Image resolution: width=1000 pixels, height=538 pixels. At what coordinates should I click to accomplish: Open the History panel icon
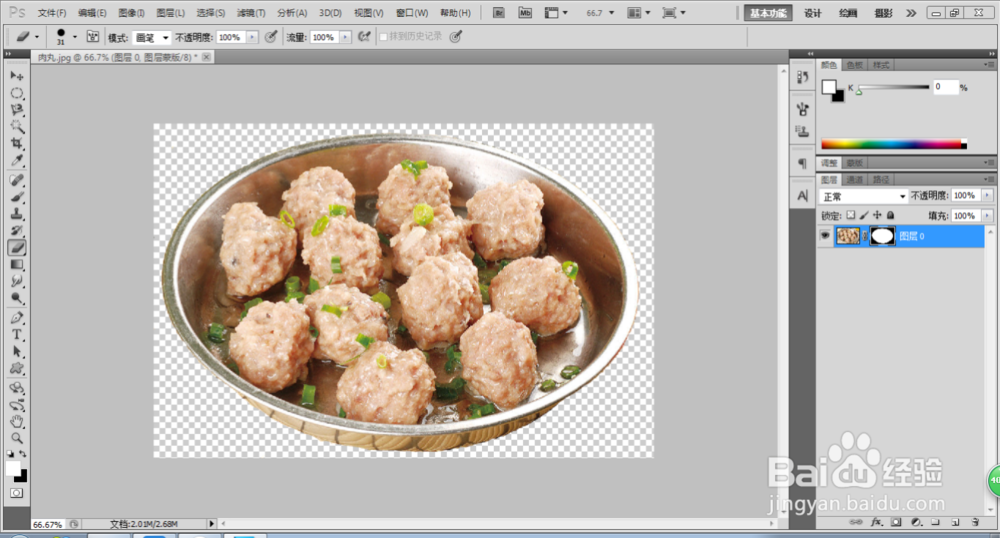click(802, 77)
